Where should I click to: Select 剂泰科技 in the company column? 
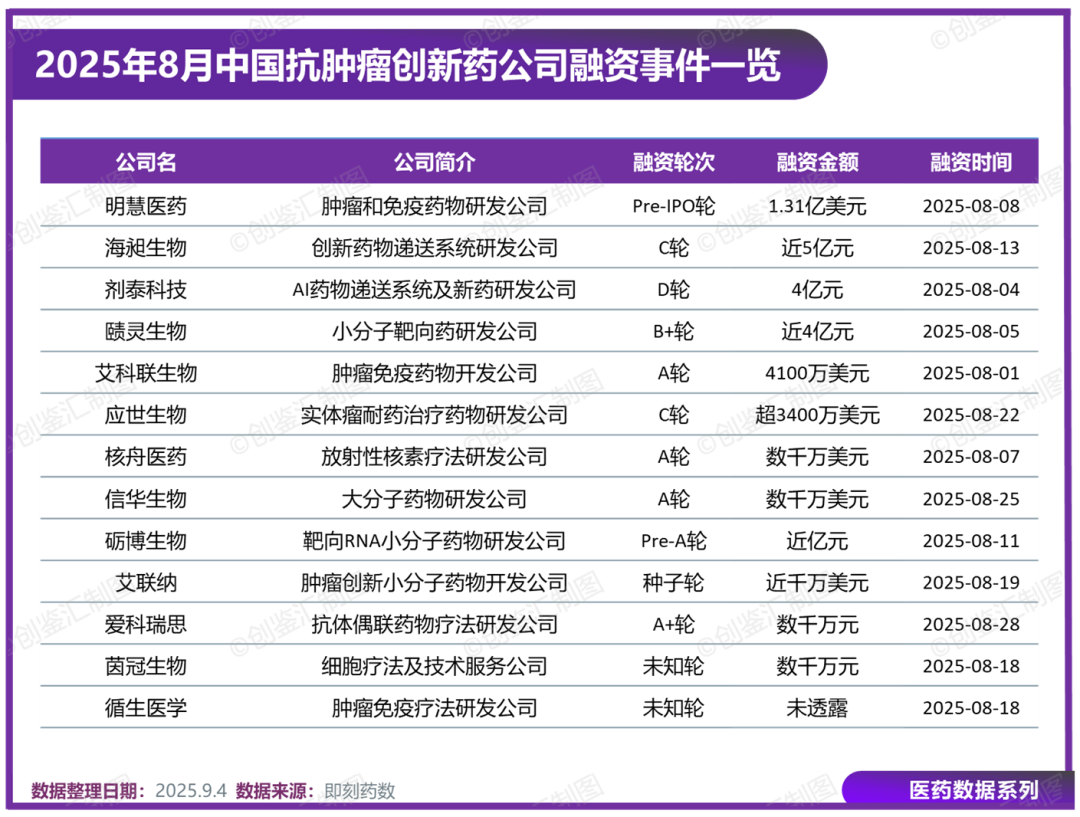[x=146, y=290]
